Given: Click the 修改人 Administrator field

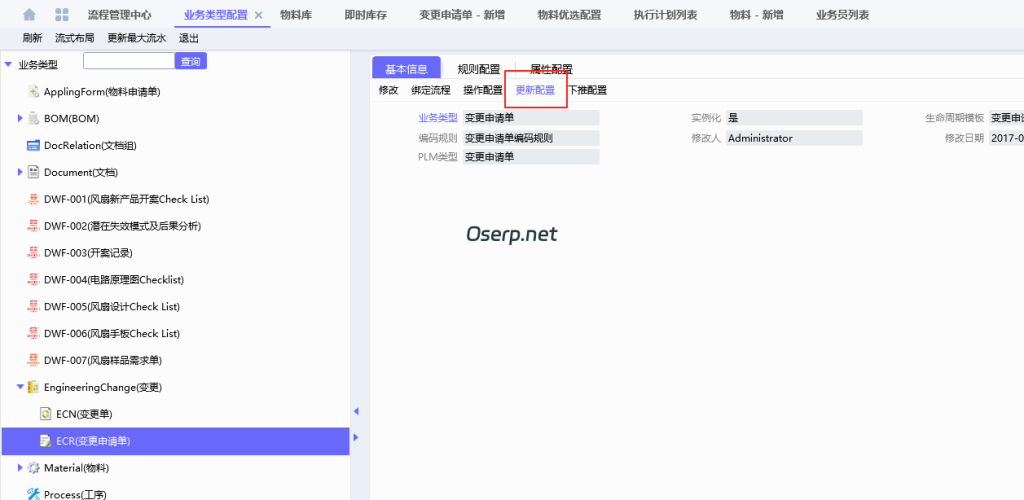Looking at the screenshot, I should click(x=794, y=138).
